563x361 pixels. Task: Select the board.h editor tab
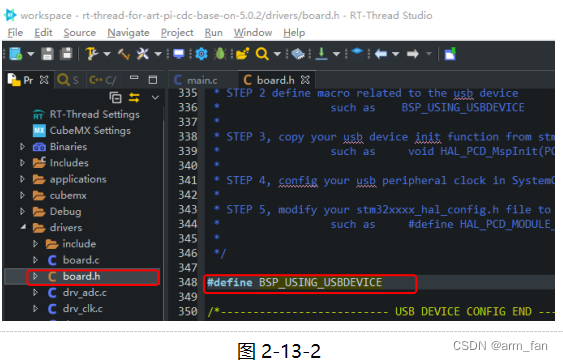pyautogui.click(x=276, y=80)
